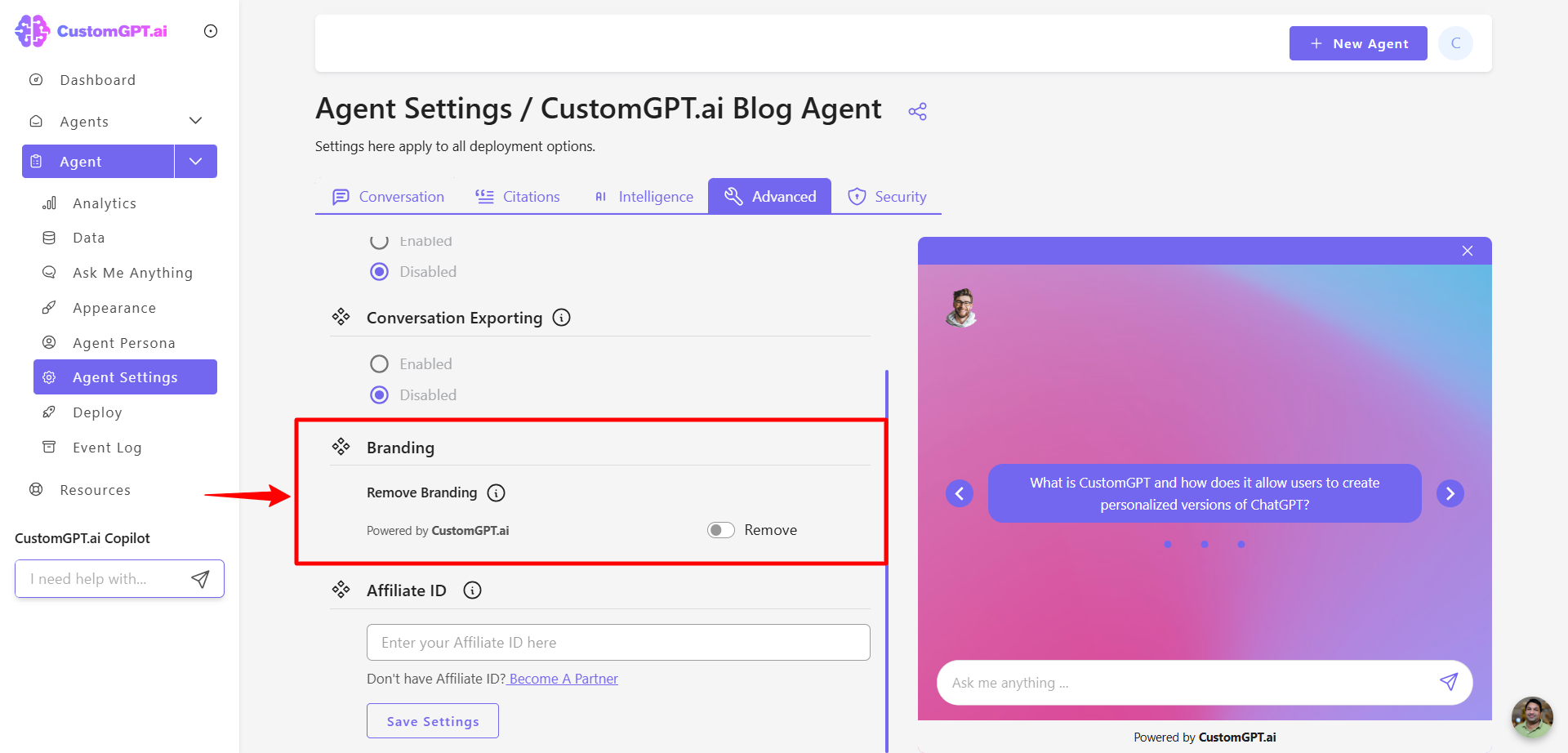Screen dimensions: 1568x753
Task: Select the Advanced tab
Action: [769, 196]
